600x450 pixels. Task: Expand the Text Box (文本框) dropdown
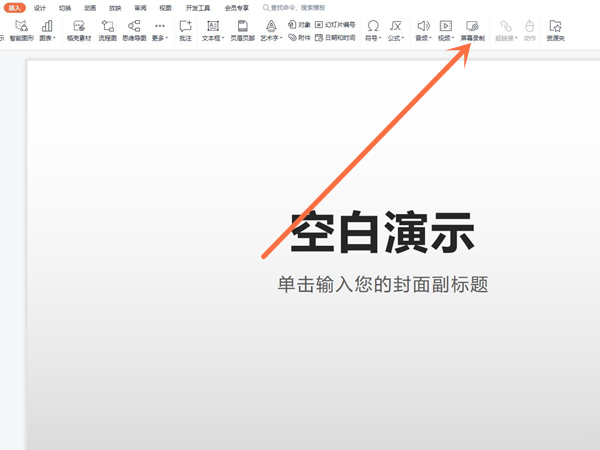pyautogui.click(x=213, y=37)
